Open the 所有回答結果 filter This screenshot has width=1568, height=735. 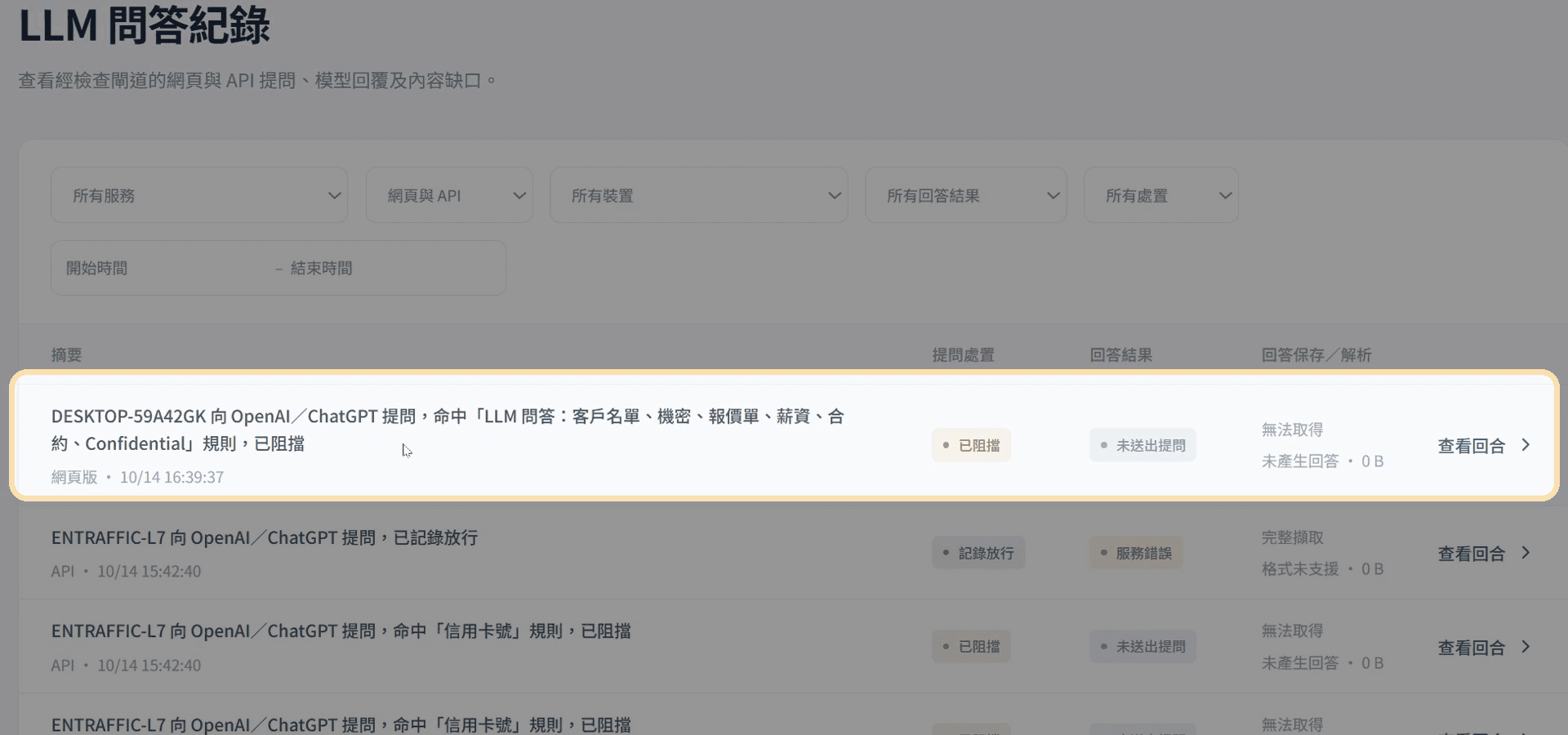(x=966, y=195)
